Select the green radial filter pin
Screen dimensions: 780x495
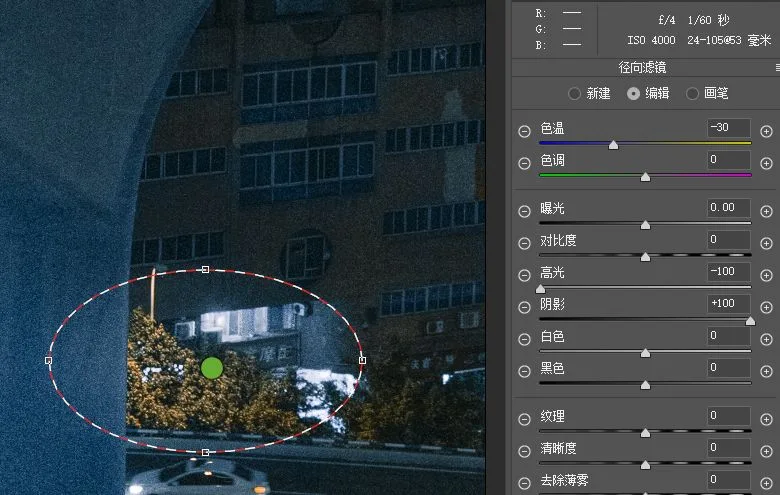click(212, 368)
